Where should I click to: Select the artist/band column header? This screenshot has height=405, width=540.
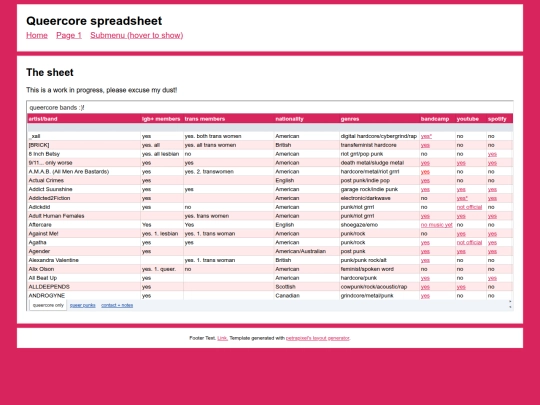[x=84, y=119]
